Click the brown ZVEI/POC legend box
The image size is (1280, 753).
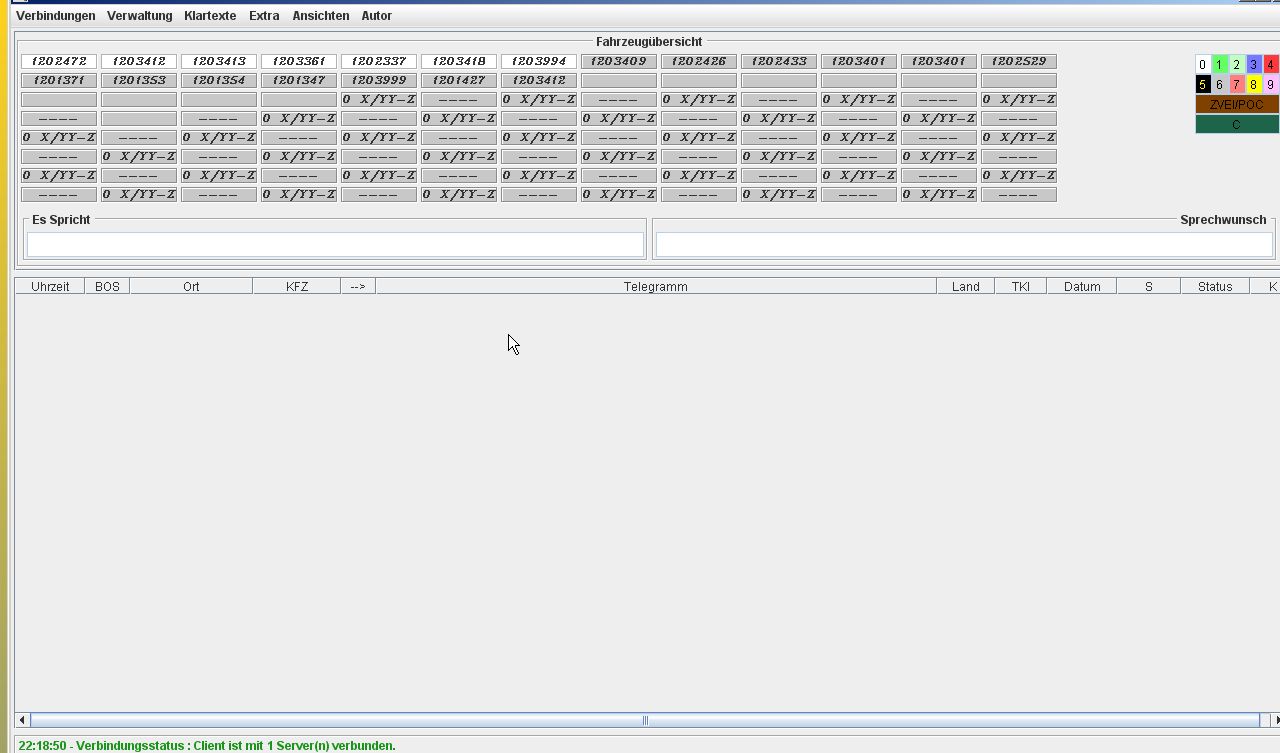(x=1236, y=105)
